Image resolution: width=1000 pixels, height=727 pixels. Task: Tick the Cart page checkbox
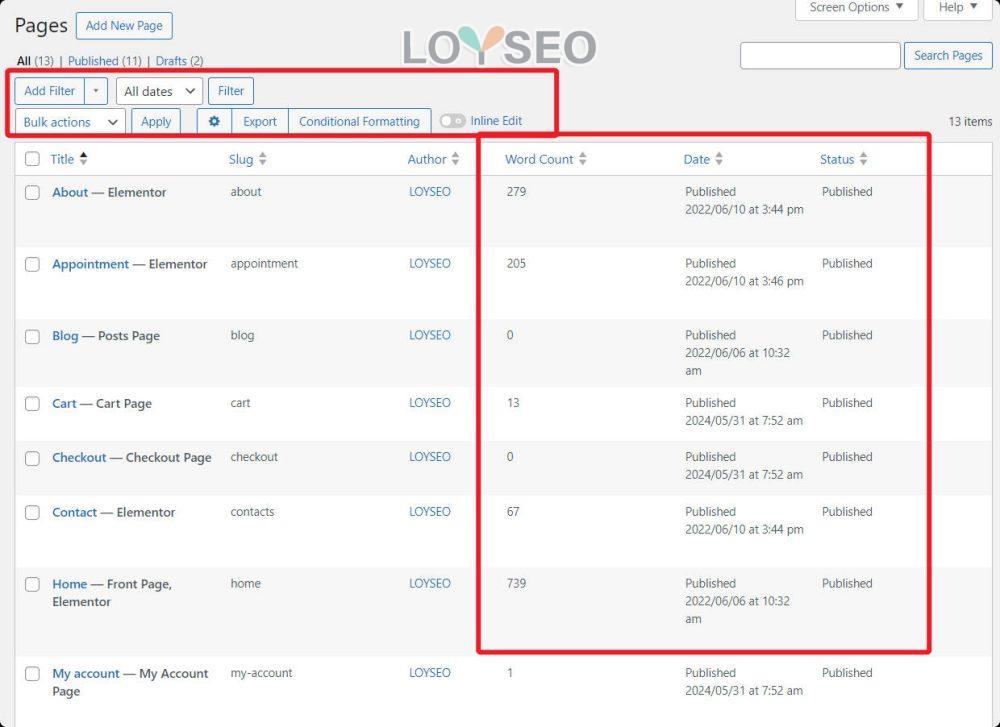pos(32,404)
